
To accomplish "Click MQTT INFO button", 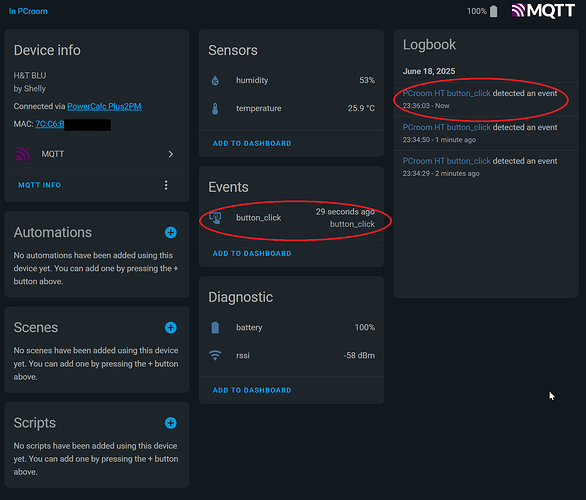I will coord(40,185).
